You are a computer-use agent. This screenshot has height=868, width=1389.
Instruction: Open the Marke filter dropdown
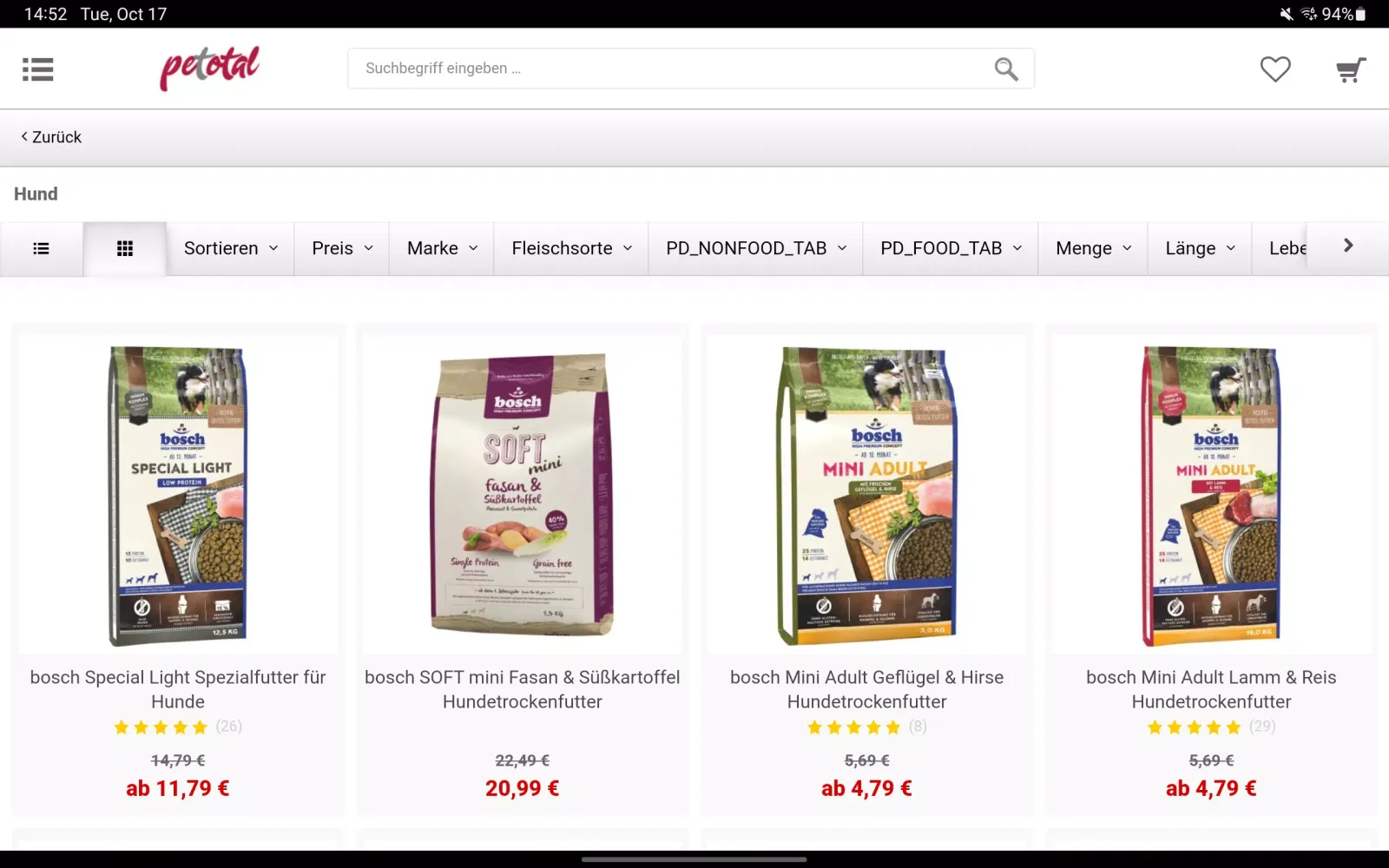pos(442,248)
